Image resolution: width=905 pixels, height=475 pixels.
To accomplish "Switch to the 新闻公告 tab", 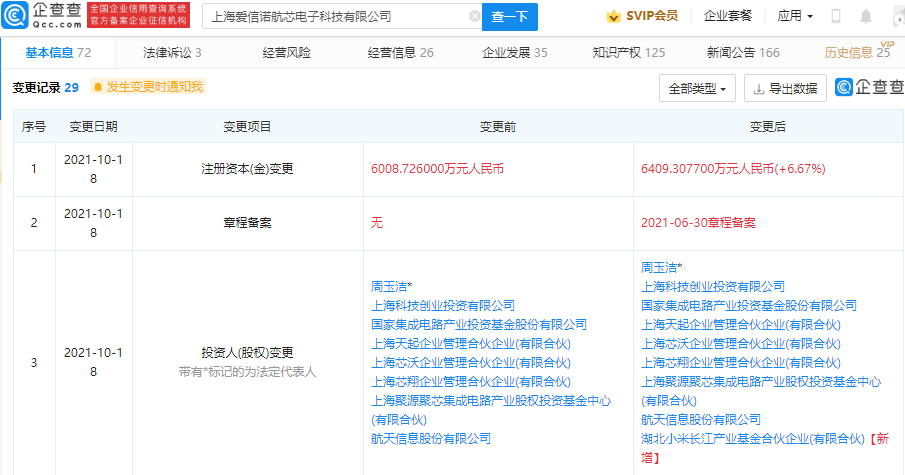I will tap(743, 53).
